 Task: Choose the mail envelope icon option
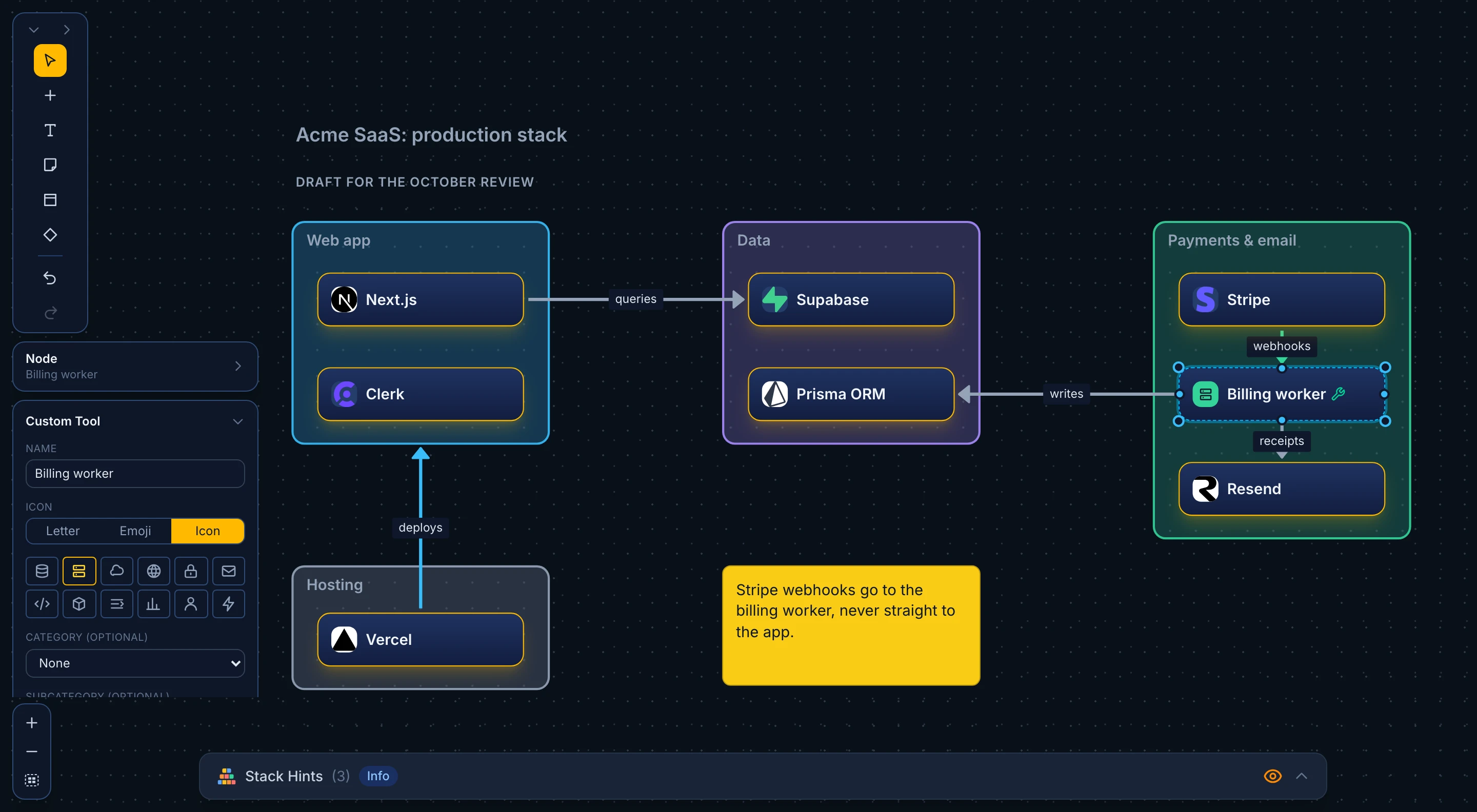pyautogui.click(x=228, y=571)
